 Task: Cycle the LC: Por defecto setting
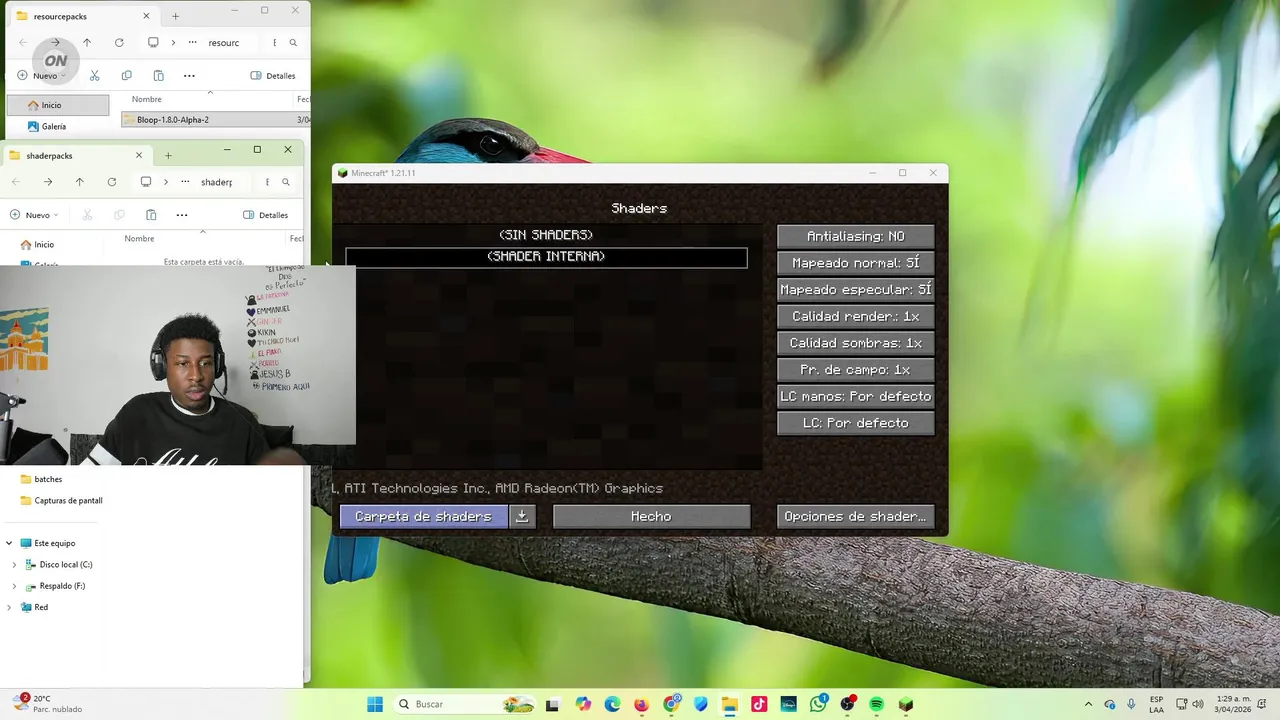click(x=856, y=423)
